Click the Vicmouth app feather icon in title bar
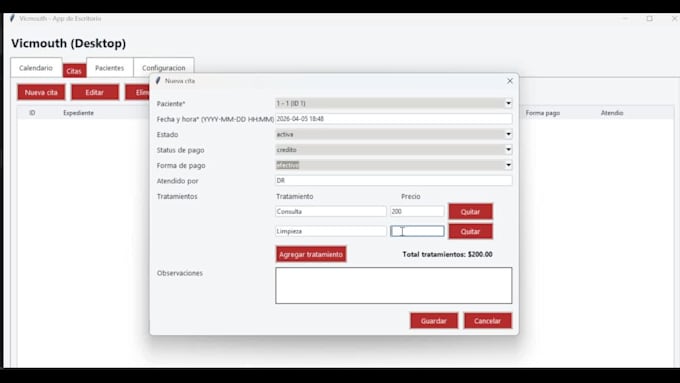Viewport: 680px width, 383px height. [x=13, y=19]
